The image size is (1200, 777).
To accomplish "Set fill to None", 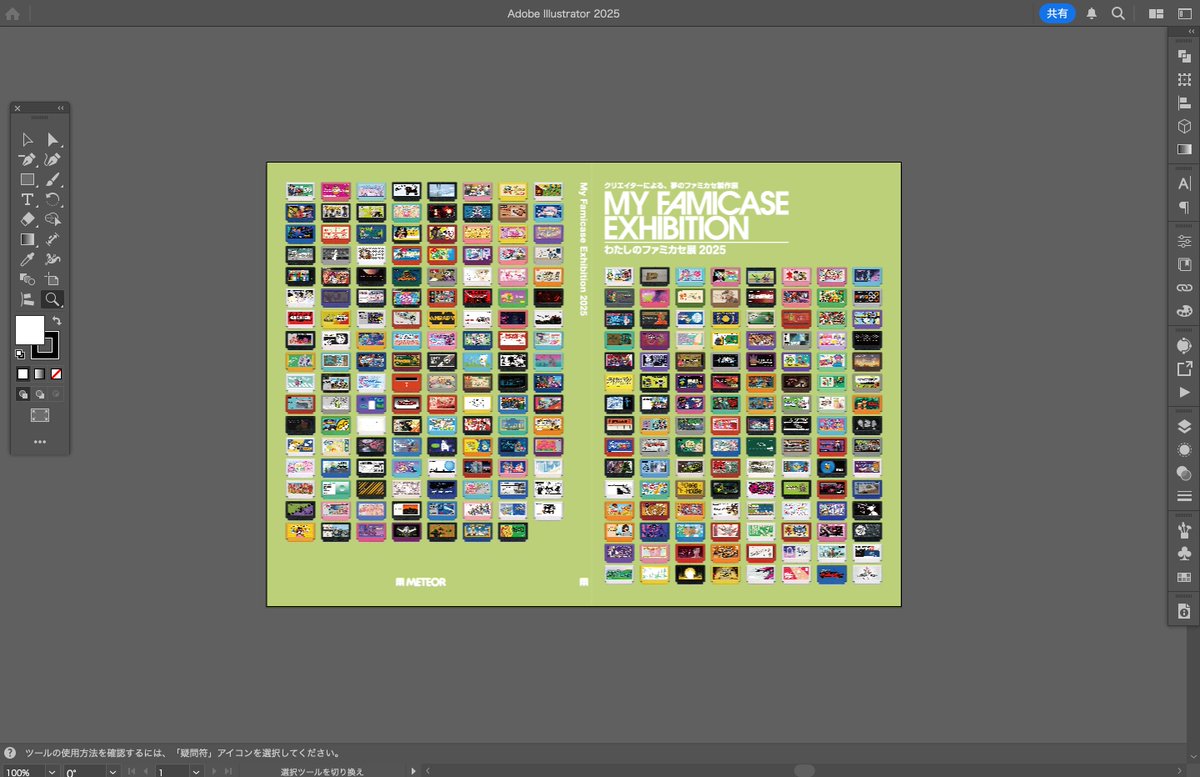I will pyautogui.click(x=56, y=374).
